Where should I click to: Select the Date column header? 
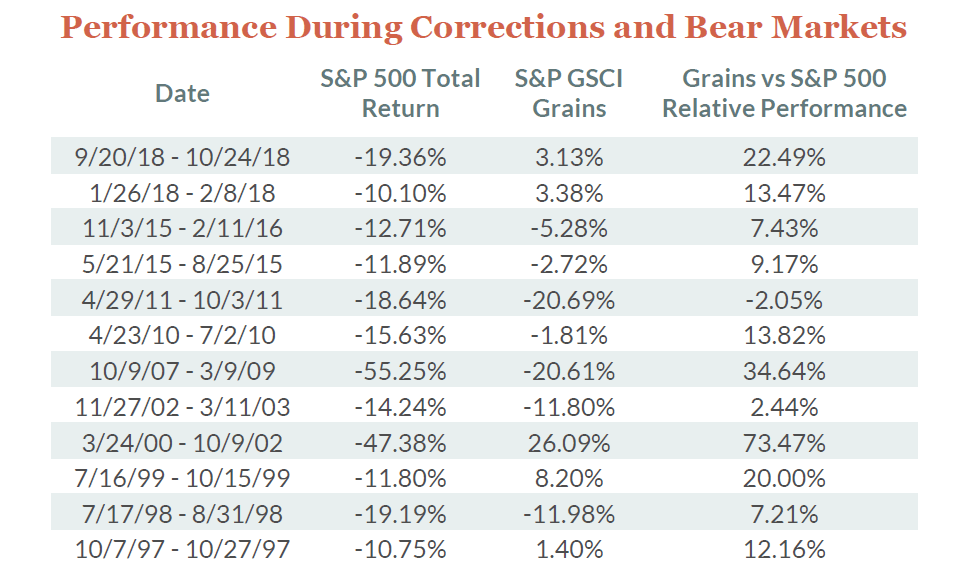tap(183, 94)
